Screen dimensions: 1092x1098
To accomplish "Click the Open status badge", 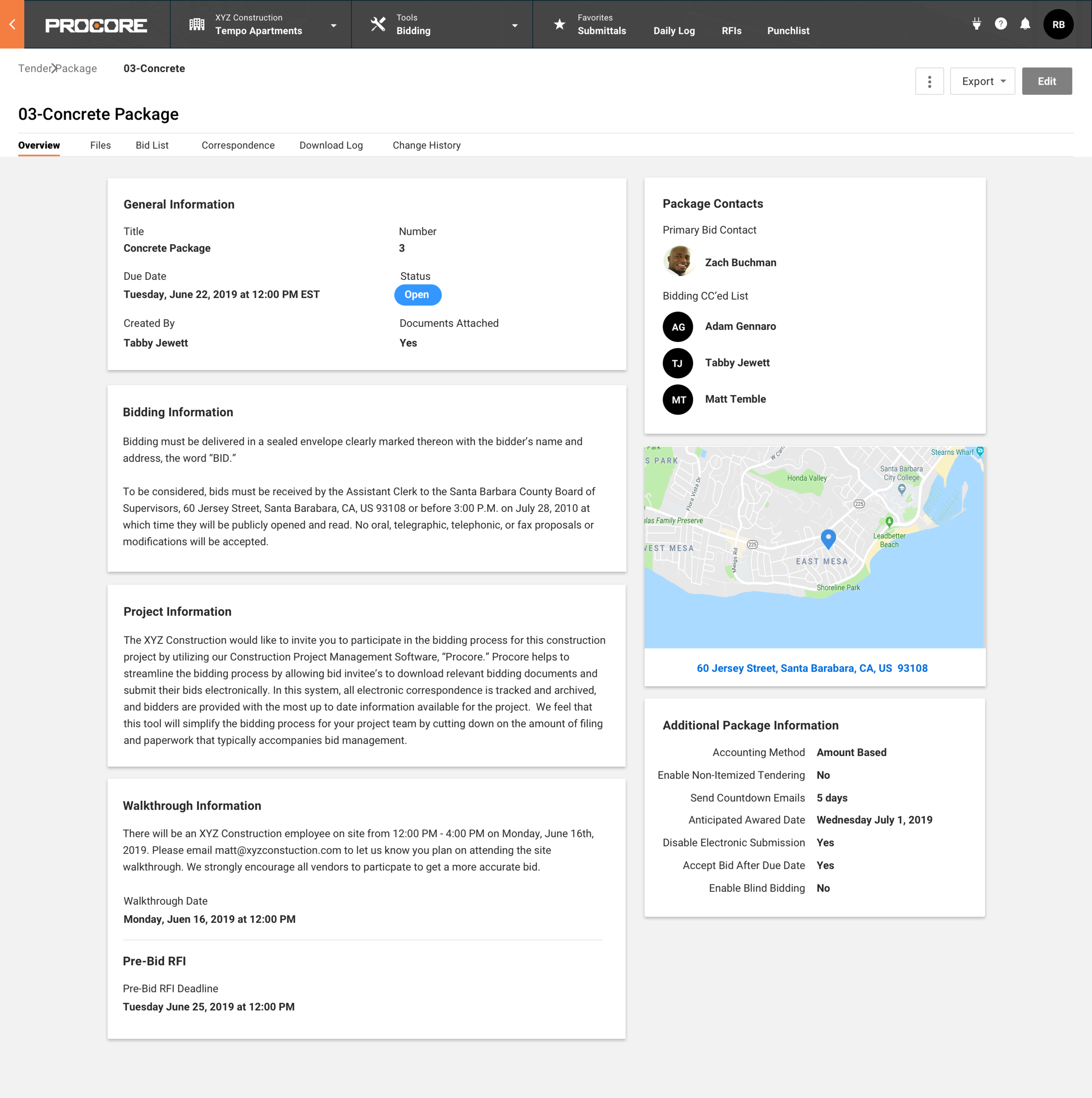I will pyautogui.click(x=418, y=295).
